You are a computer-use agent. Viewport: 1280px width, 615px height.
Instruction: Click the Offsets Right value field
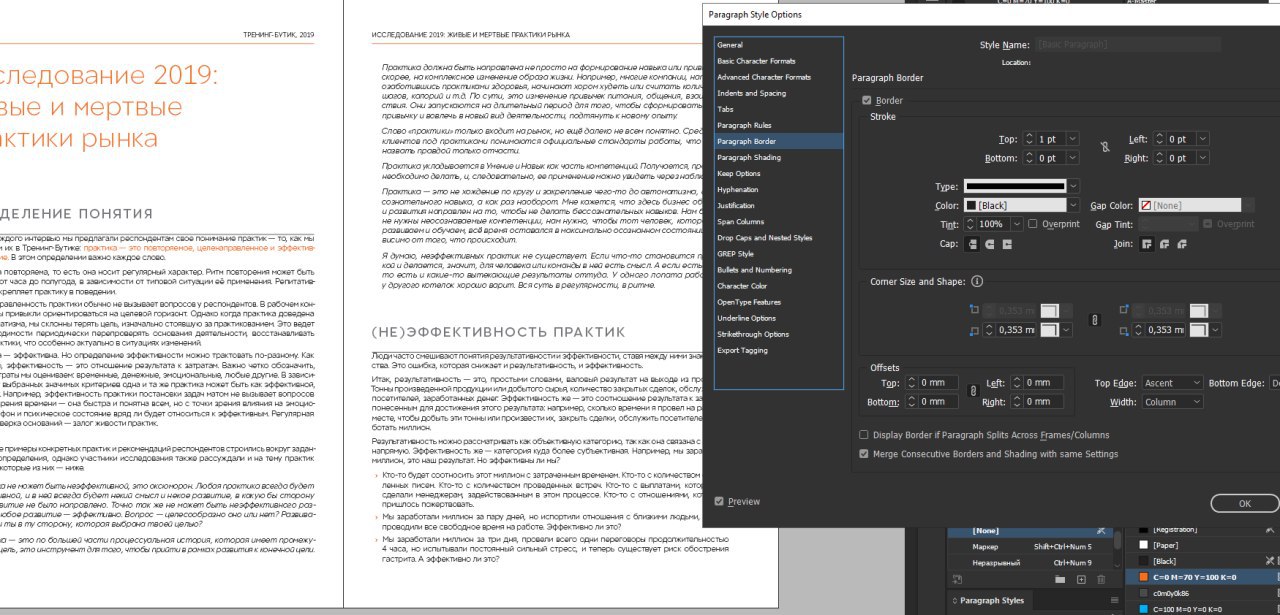click(1042, 402)
